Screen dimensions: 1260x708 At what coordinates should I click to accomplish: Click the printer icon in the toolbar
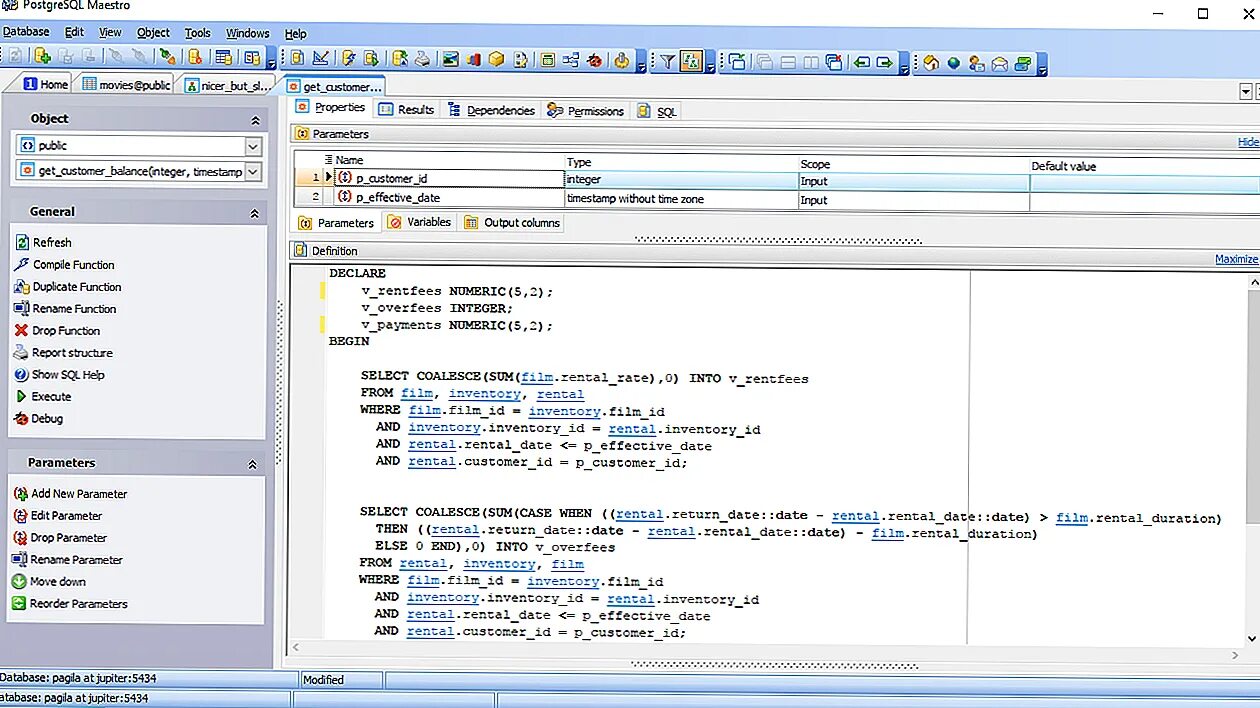[x=422, y=59]
